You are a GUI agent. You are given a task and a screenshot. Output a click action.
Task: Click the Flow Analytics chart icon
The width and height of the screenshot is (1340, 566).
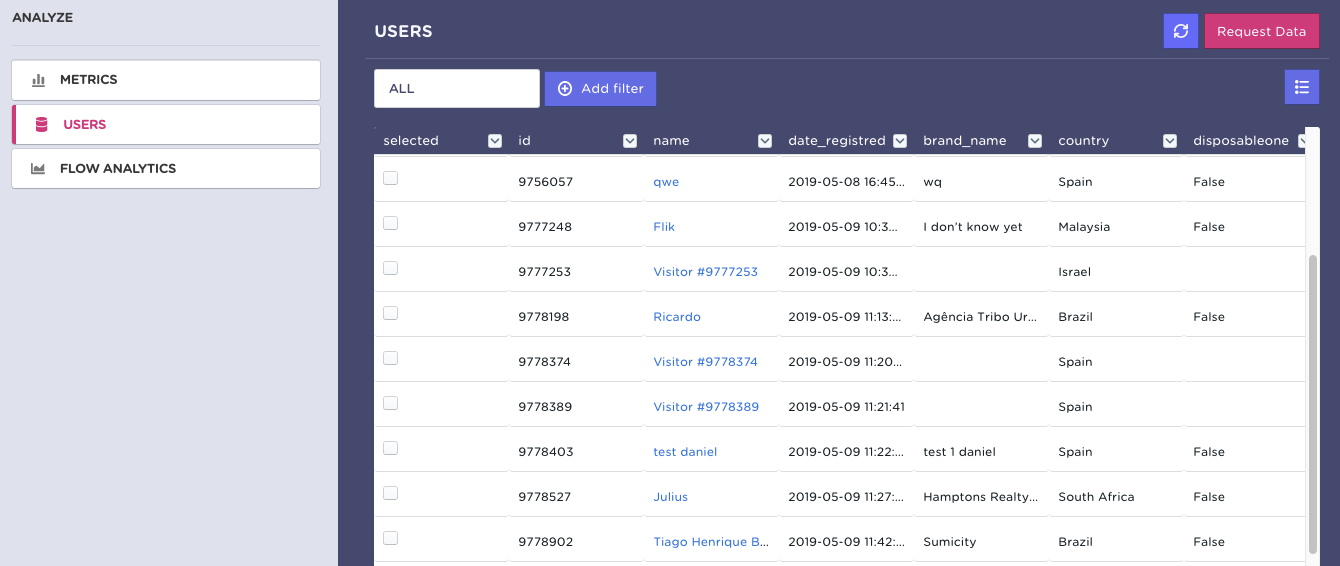pos(39,169)
